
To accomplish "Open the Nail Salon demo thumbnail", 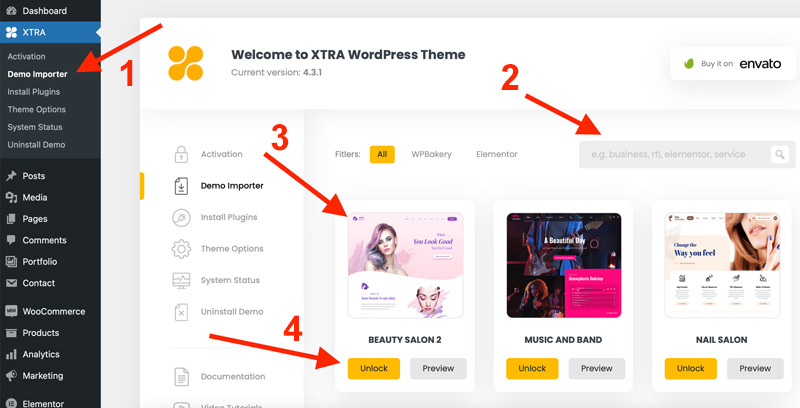I will [722, 265].
